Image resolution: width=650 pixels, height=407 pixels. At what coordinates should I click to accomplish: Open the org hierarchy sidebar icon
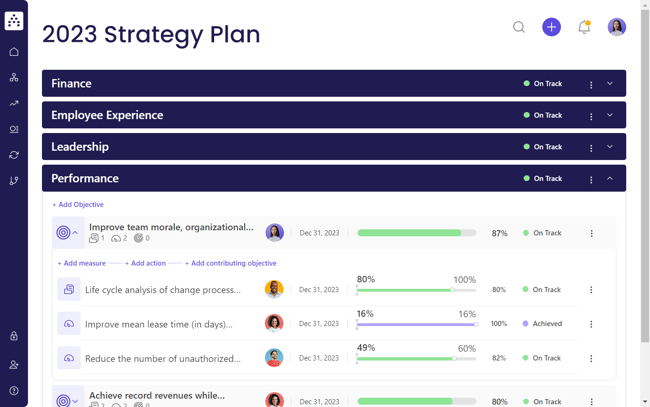tap(14, 77)
